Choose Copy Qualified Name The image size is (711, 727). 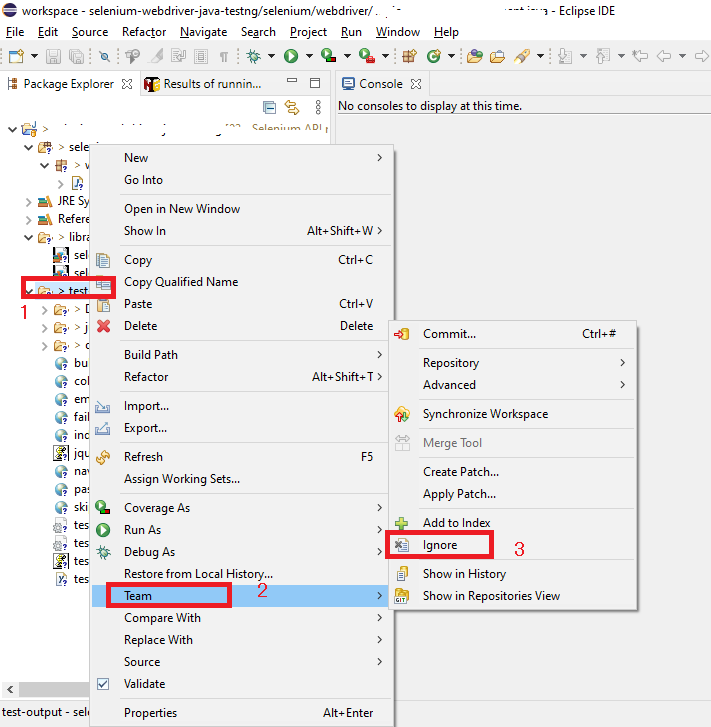click(x=240, y=282)
